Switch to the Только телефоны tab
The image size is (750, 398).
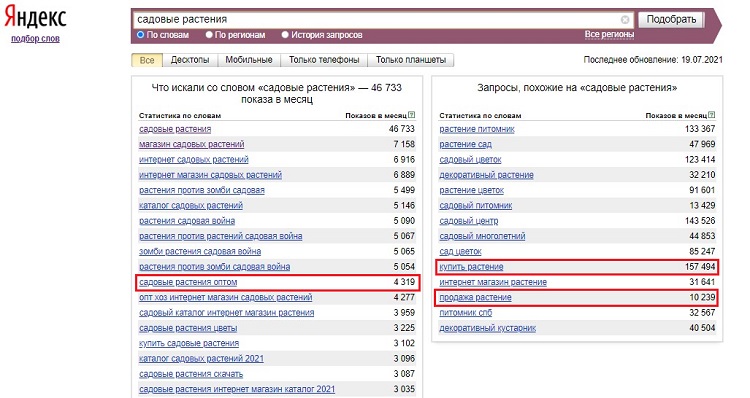point(324,60)
